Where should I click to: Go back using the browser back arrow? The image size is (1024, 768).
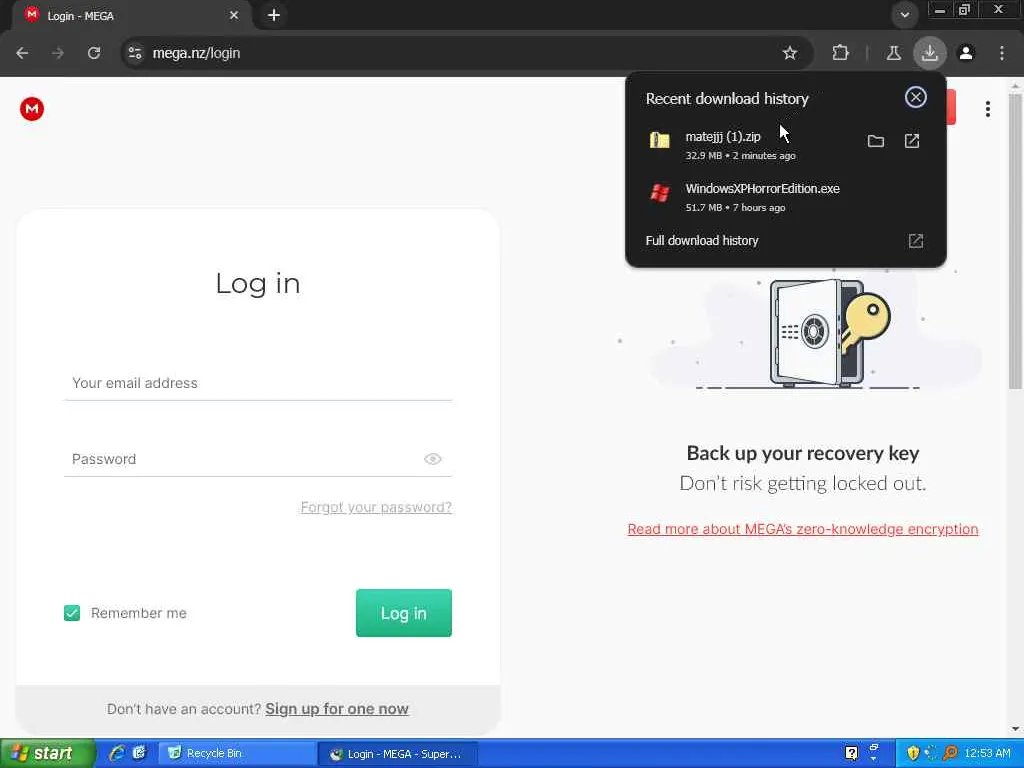tap(22, 53)
